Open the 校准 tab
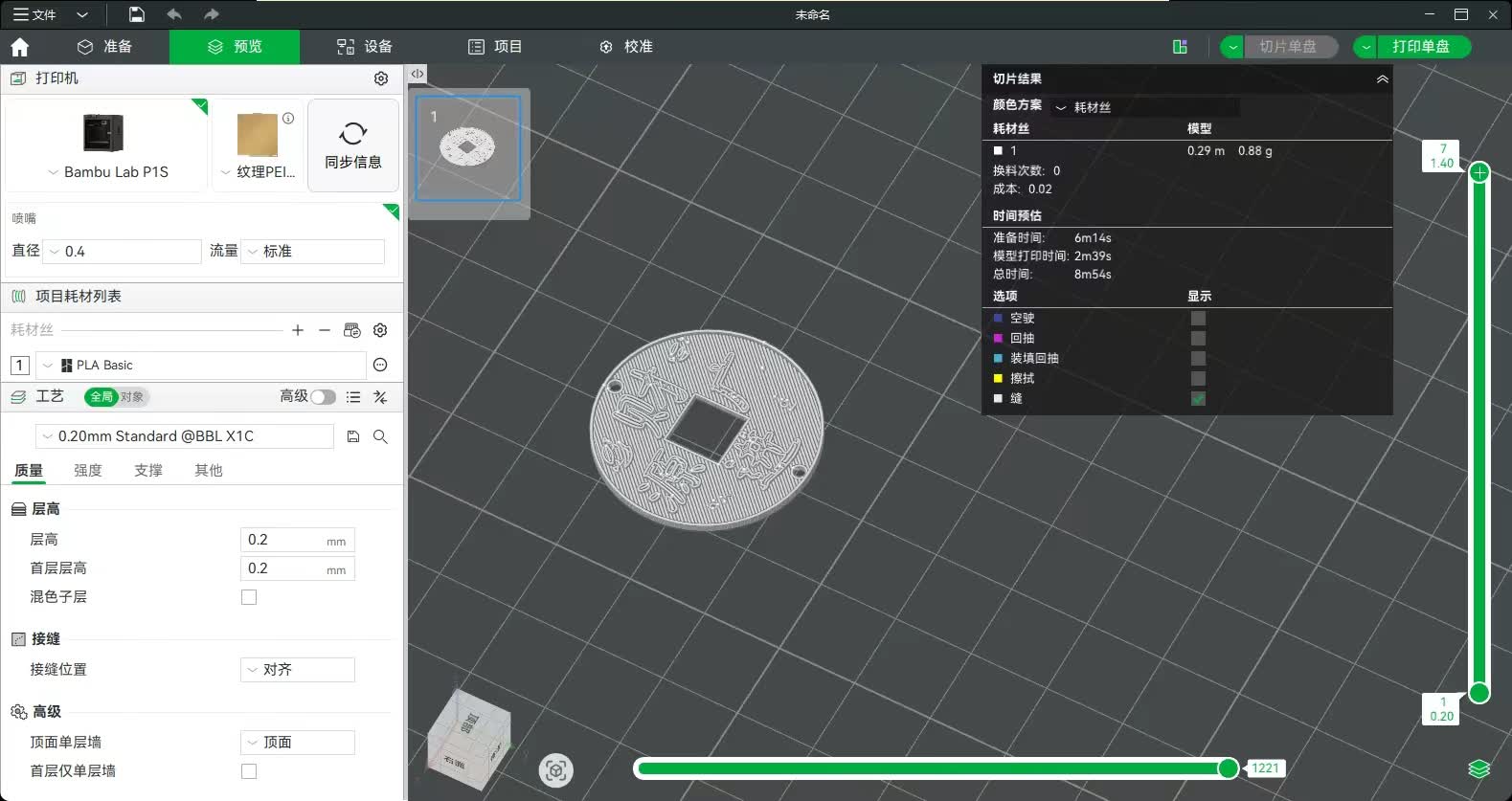This screenshot has width=1512, height=801. coord(625,47)
